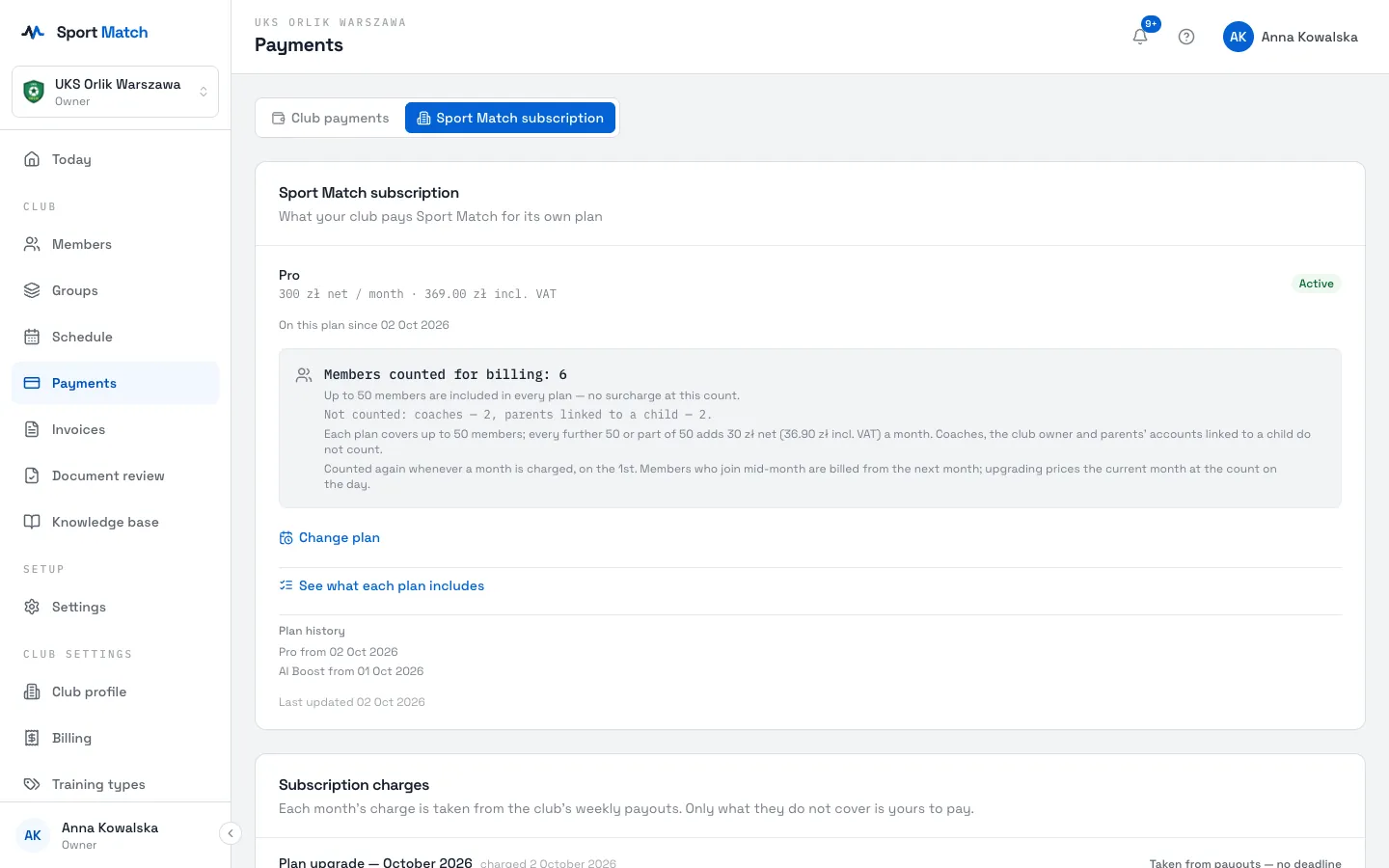The image size is (1389, 868).
Task: Click the Pro plan price line
Action: (x=418, y=294)
